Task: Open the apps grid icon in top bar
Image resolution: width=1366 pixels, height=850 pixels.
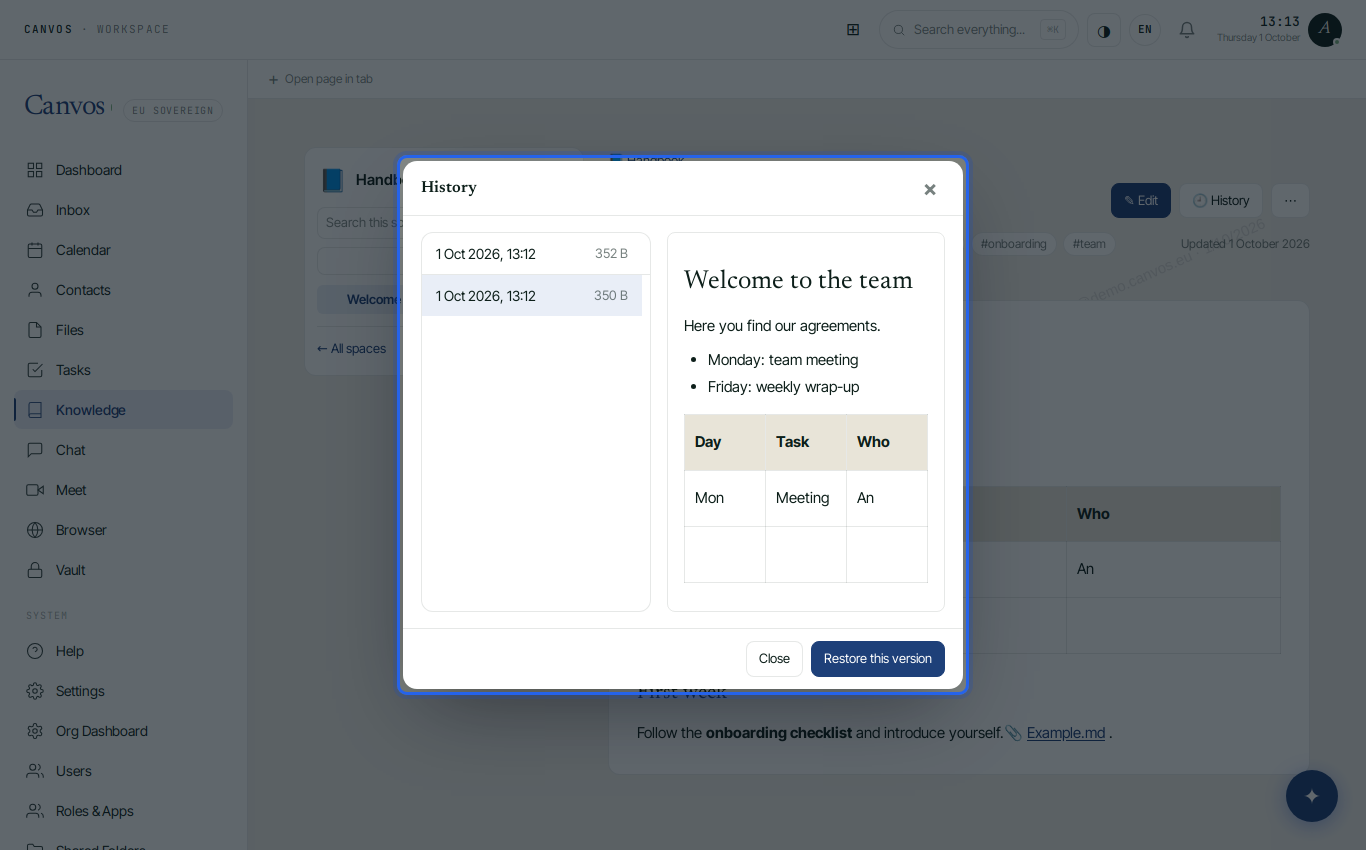Action: point(853,30)
